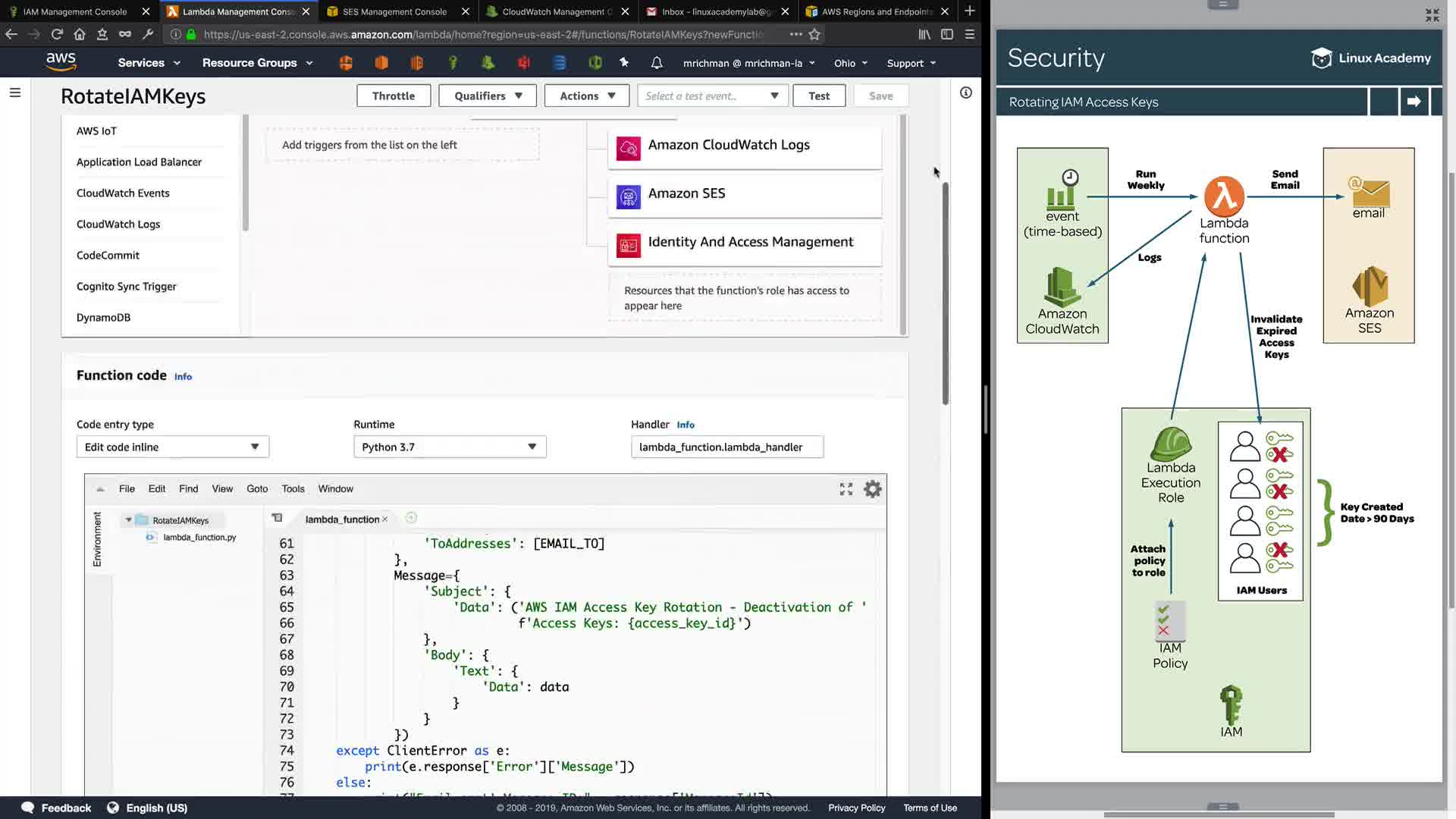Click the AWS logo home icon
1456x819 pixels.
(x=61, y=62)
